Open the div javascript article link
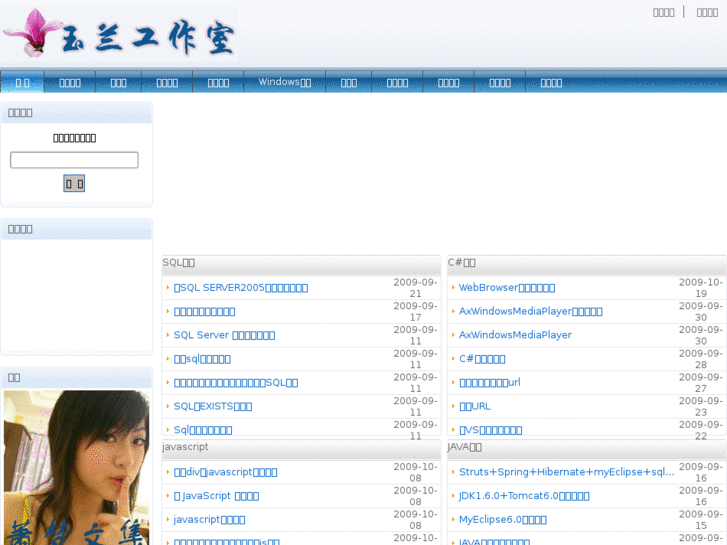The width and height of the screenshot is (727, 545). [225, 472]
